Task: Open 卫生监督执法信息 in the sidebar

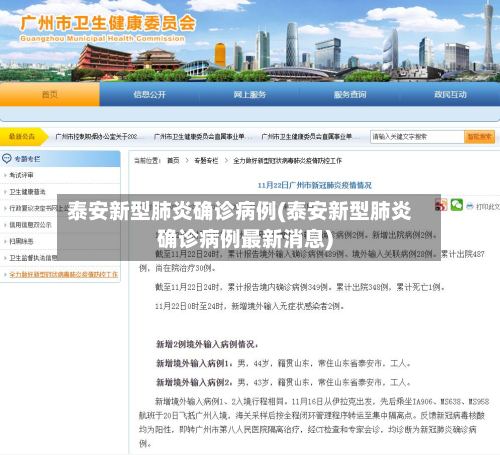Action: click(33, 258)
